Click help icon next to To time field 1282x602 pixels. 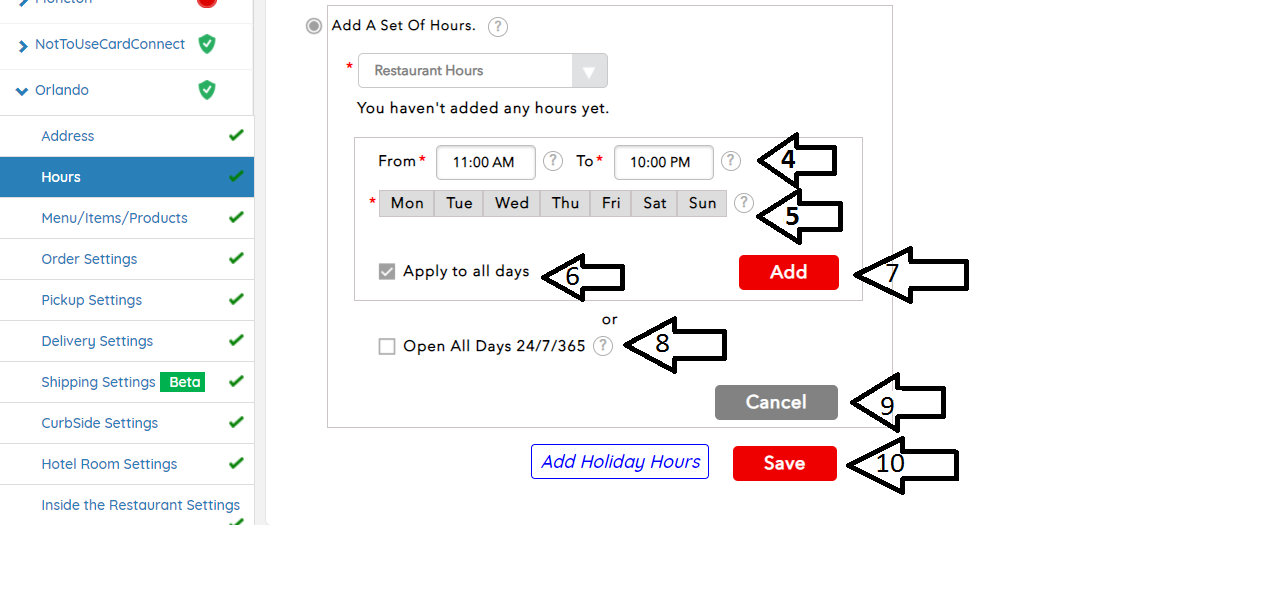[x=731, y=160]
